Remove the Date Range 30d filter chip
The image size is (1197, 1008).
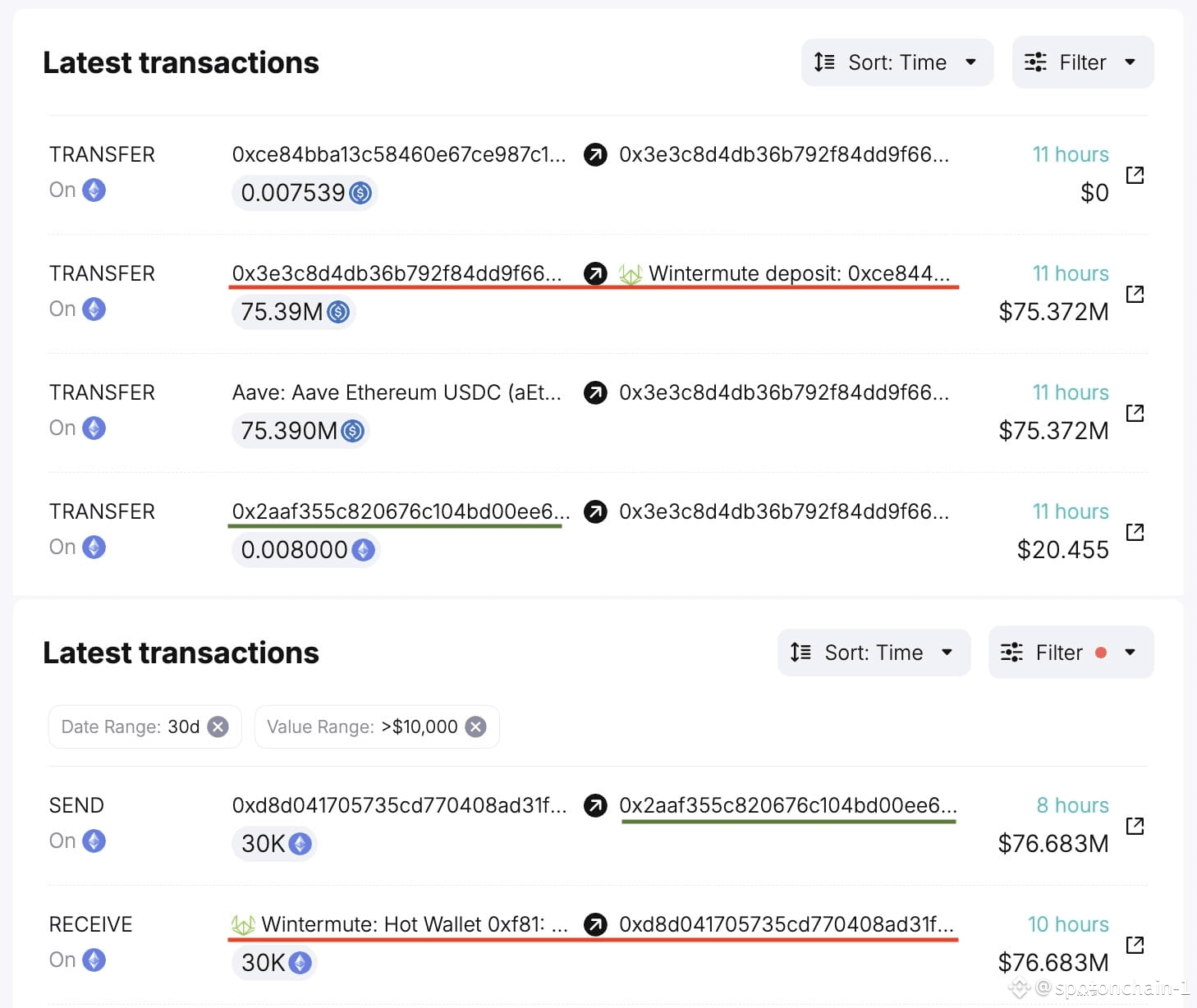(218, 726)
